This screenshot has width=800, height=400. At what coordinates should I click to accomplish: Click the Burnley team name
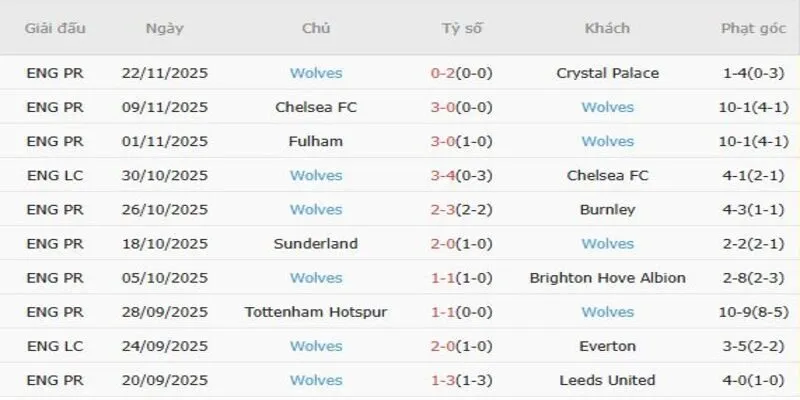point(607,210)
